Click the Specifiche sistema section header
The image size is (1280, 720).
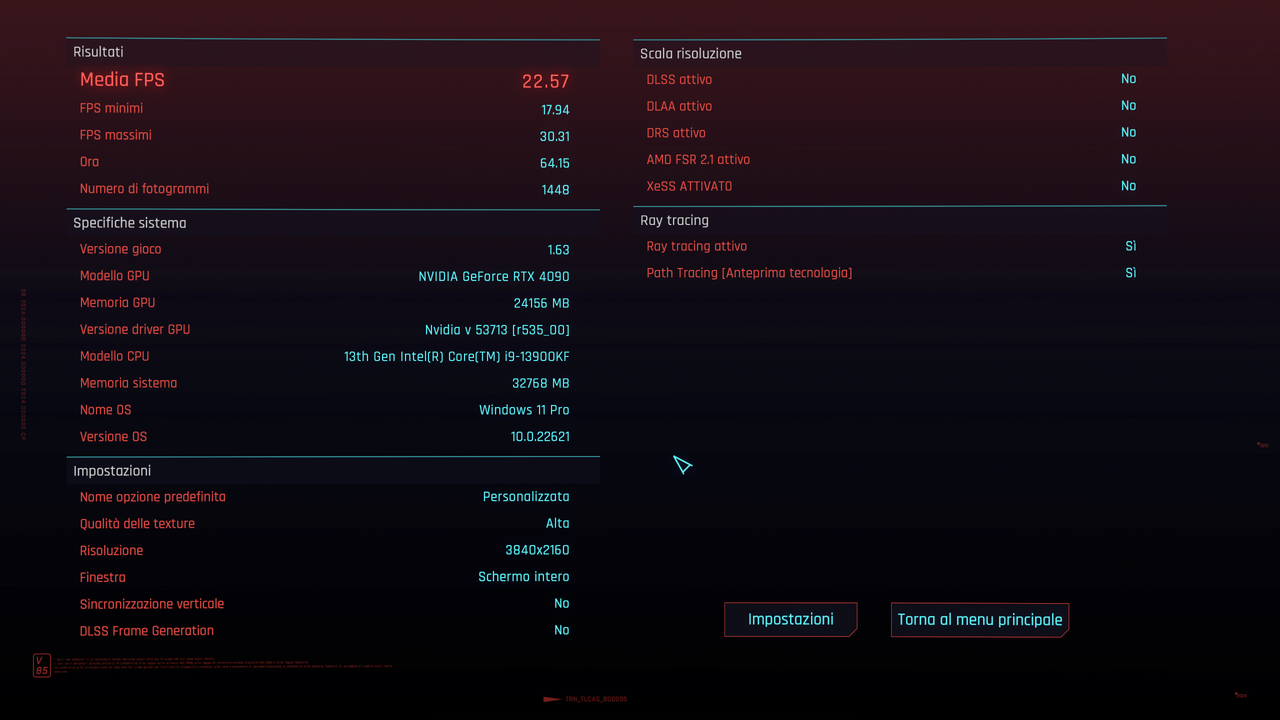click(x=130, y=223)
